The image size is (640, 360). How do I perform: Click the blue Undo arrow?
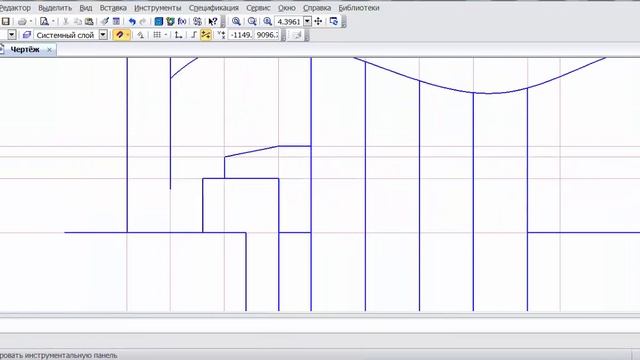[132, 22]
